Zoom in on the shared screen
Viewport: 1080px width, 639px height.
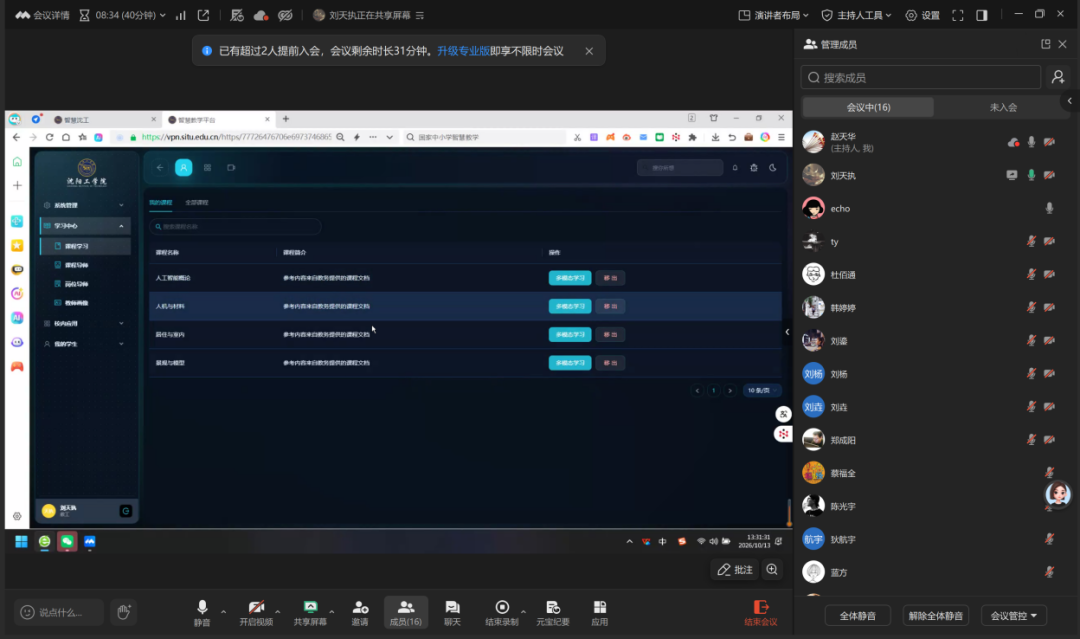(772, 569)
